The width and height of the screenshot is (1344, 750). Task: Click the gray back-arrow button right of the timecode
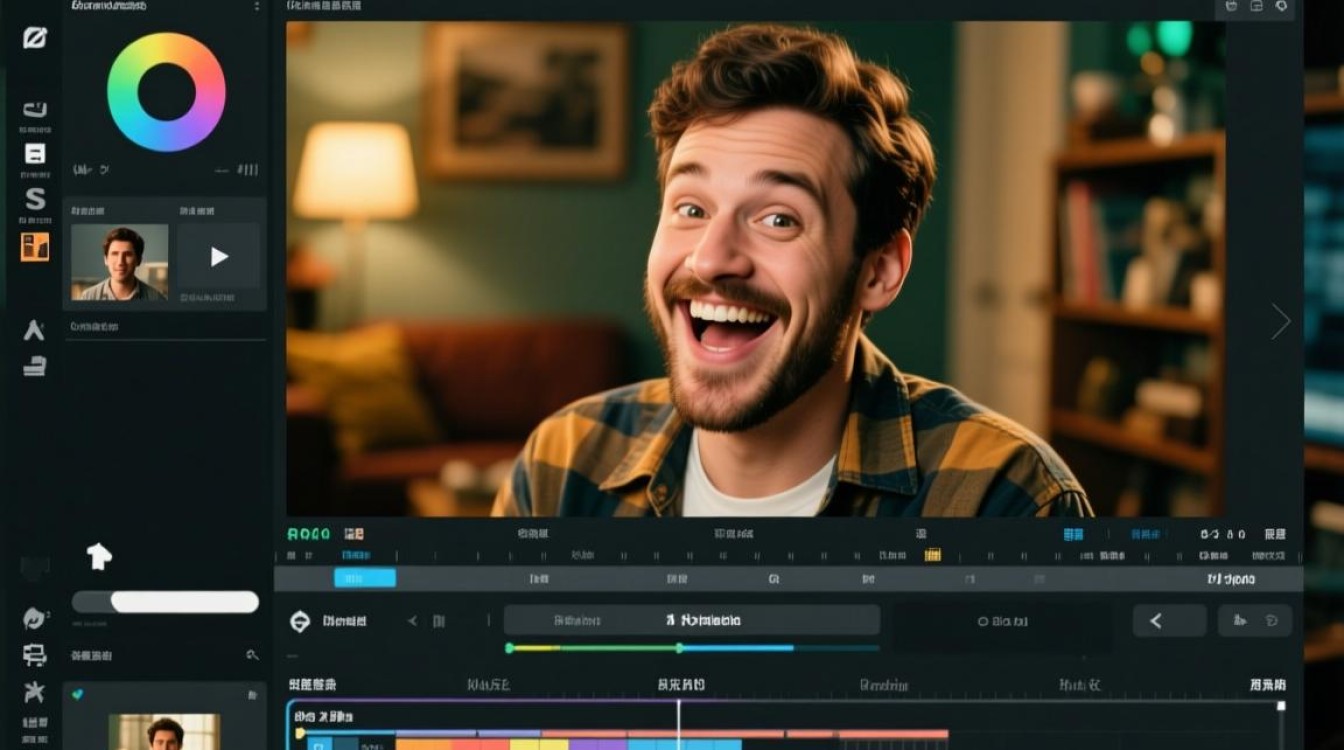tap(1170, 621)
